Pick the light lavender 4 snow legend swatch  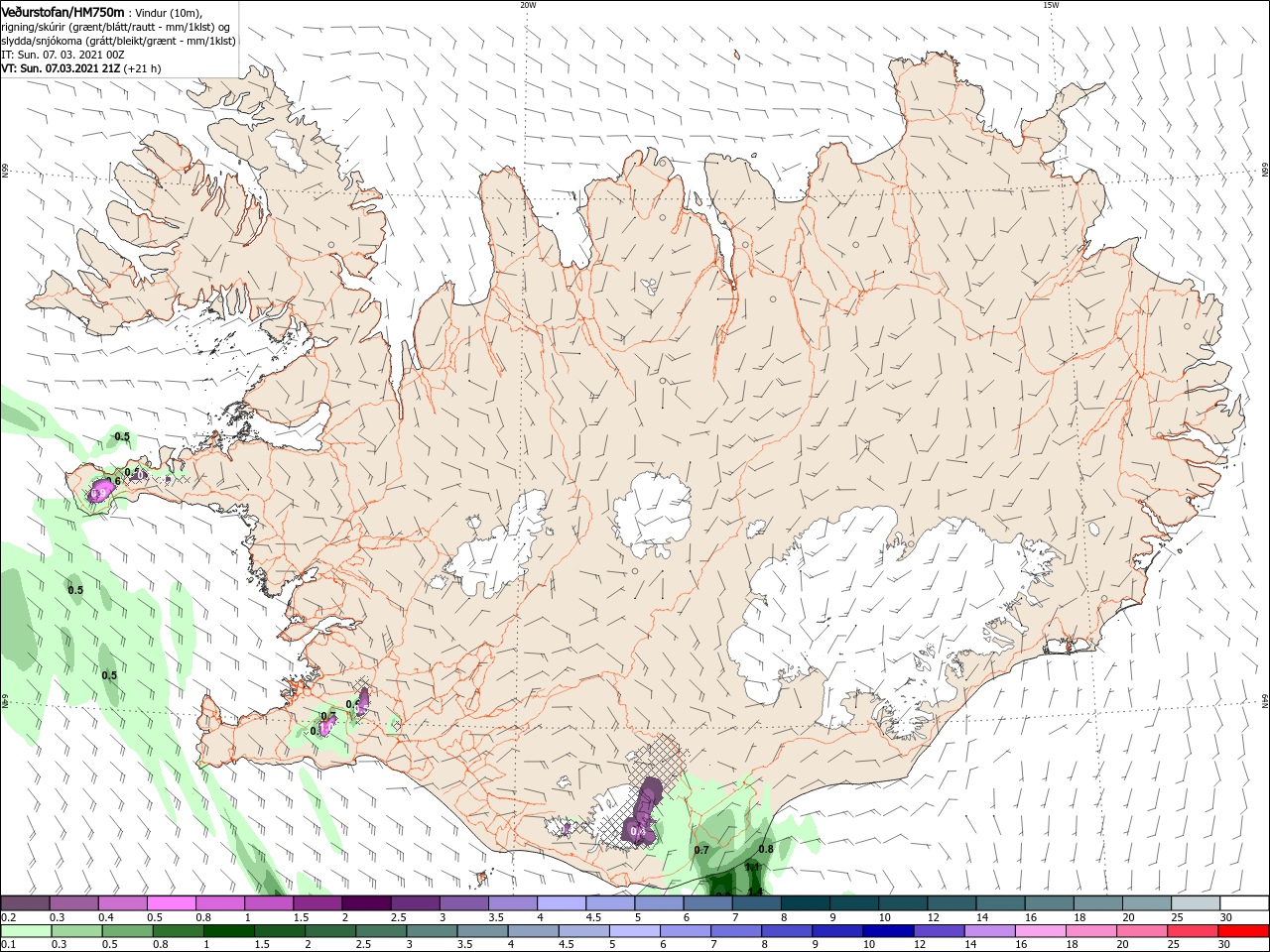pyautogui.click(x=562, y=903)
